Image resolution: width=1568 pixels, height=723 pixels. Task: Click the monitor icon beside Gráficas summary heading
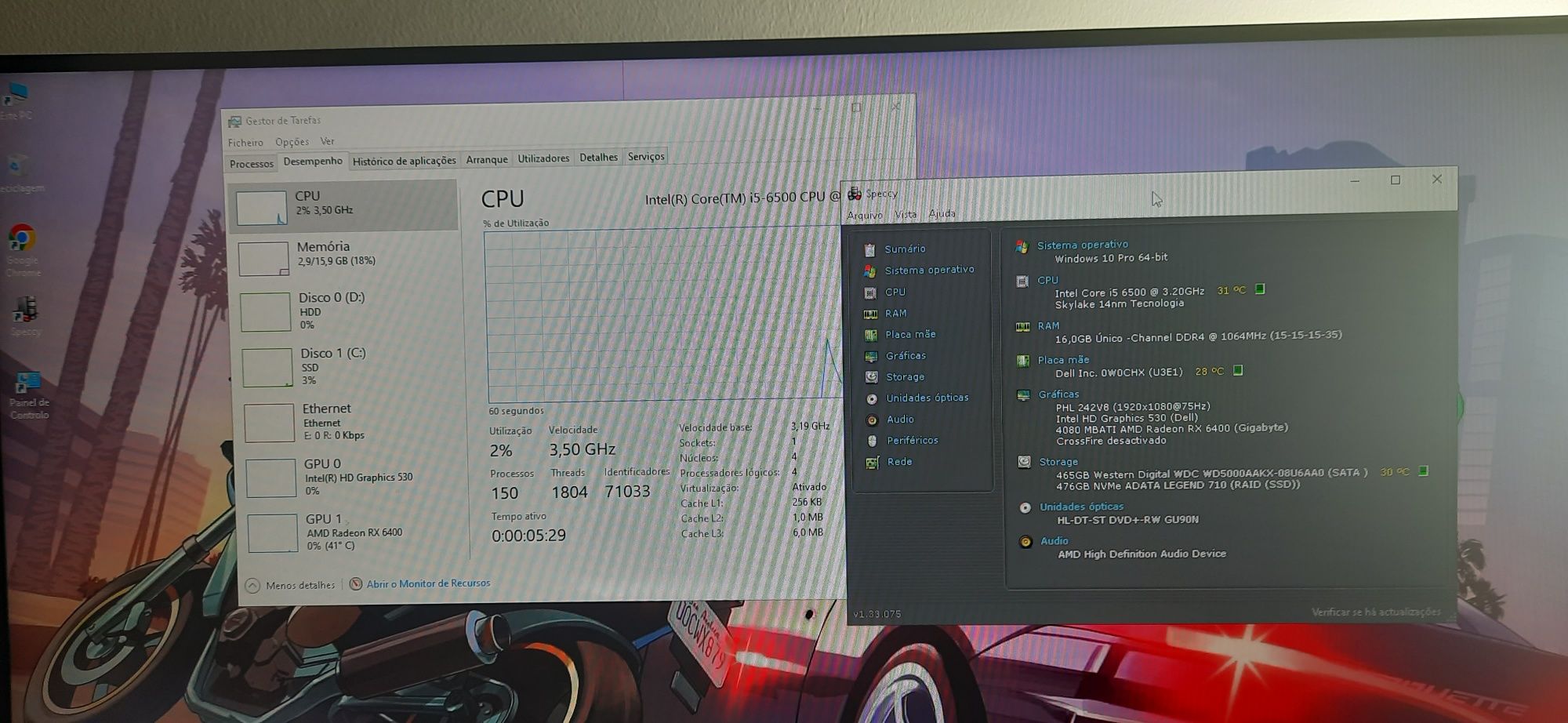[1023, 395]
